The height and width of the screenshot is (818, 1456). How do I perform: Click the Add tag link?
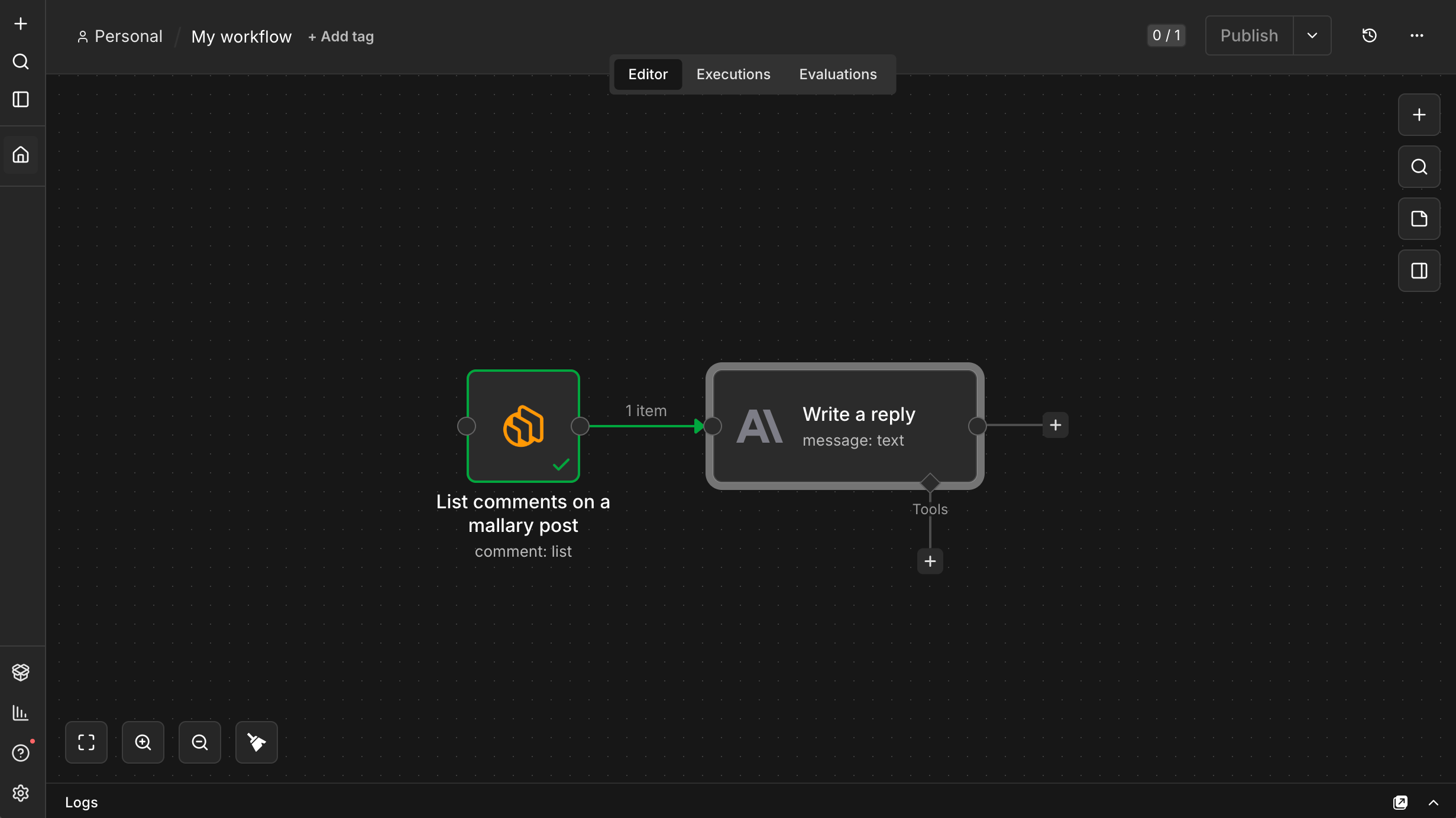click(x=341, y=37)
